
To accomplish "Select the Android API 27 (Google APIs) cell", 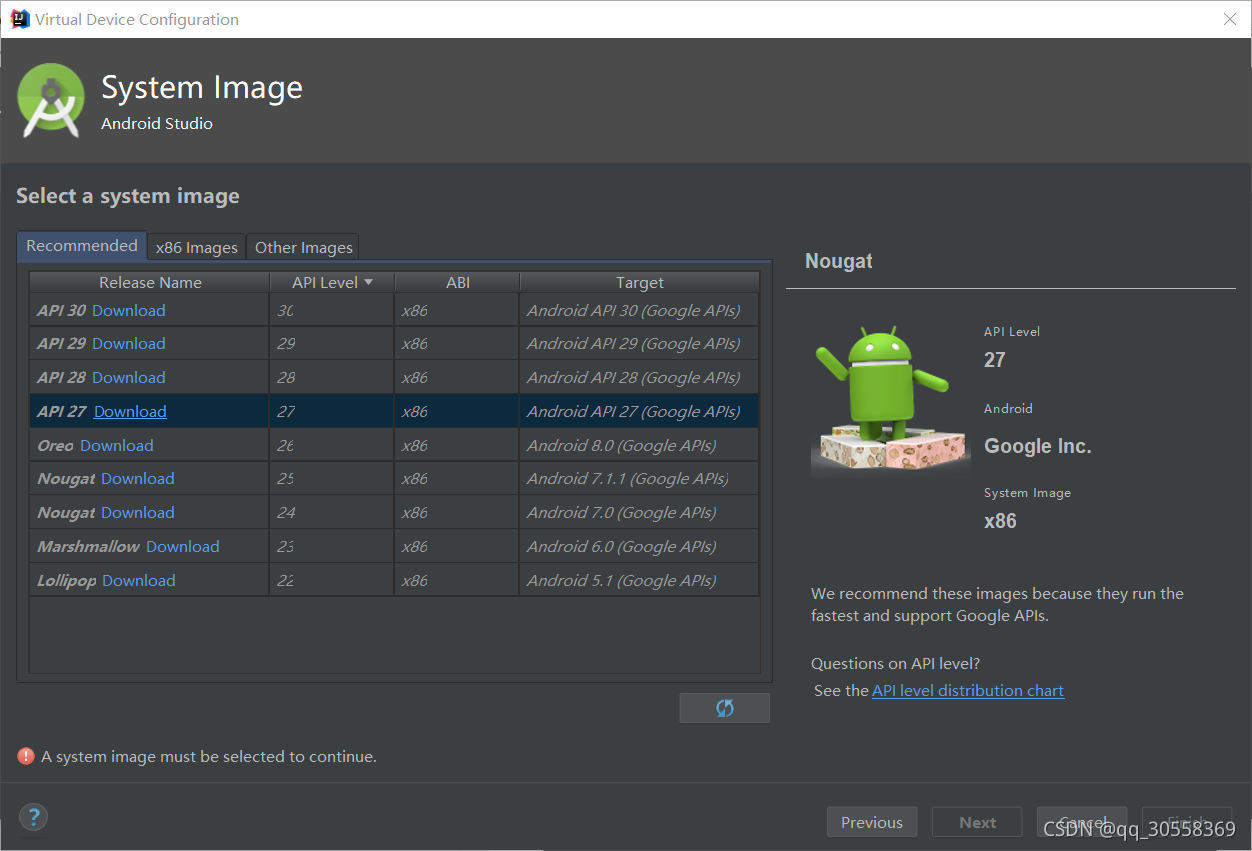I will pos(639,411).
